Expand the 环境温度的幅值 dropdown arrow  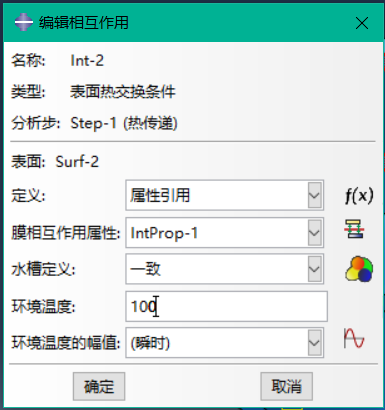click(x=314, y=342)
